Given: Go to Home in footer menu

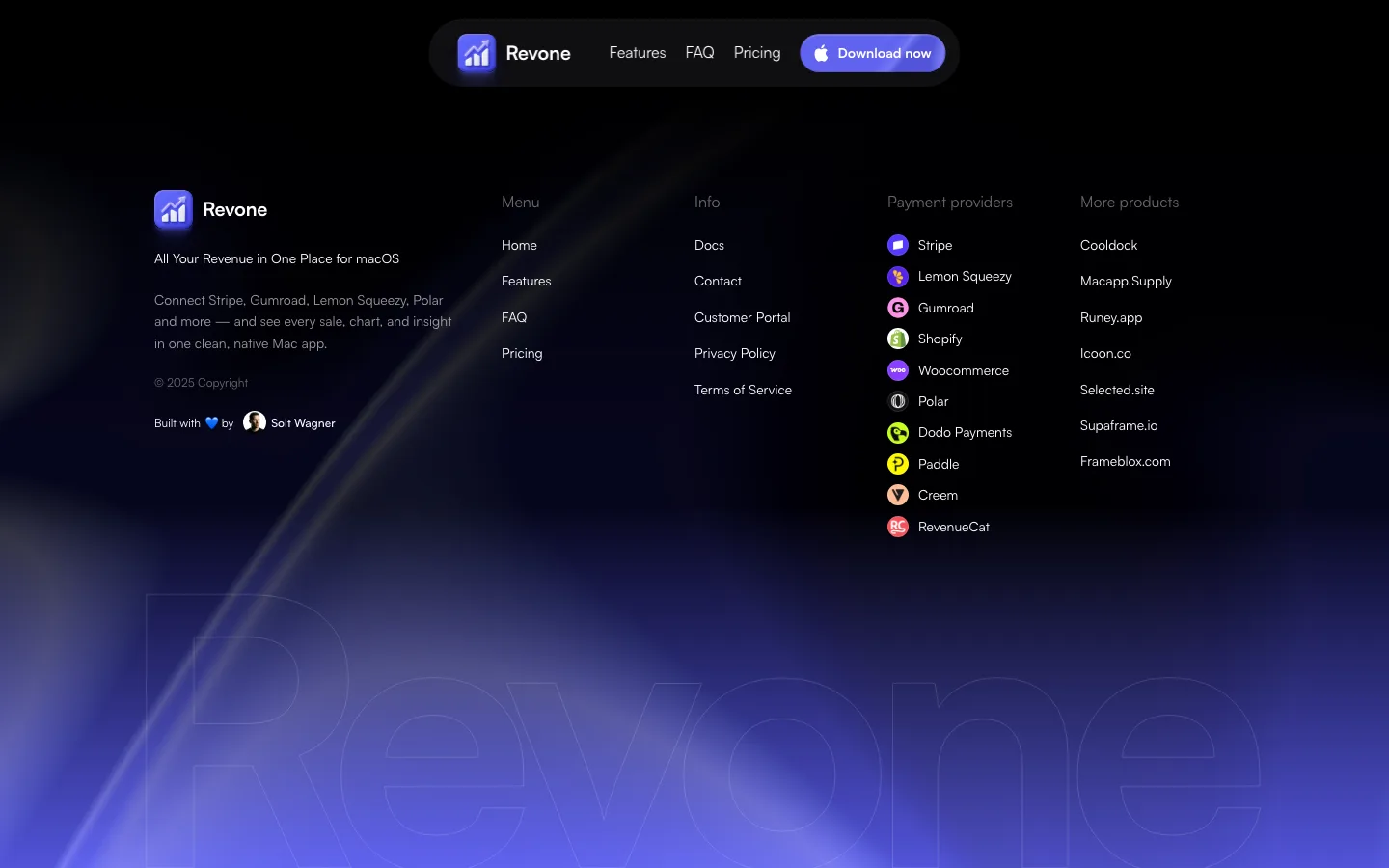Looking at the screenshot, I should 519,245.
